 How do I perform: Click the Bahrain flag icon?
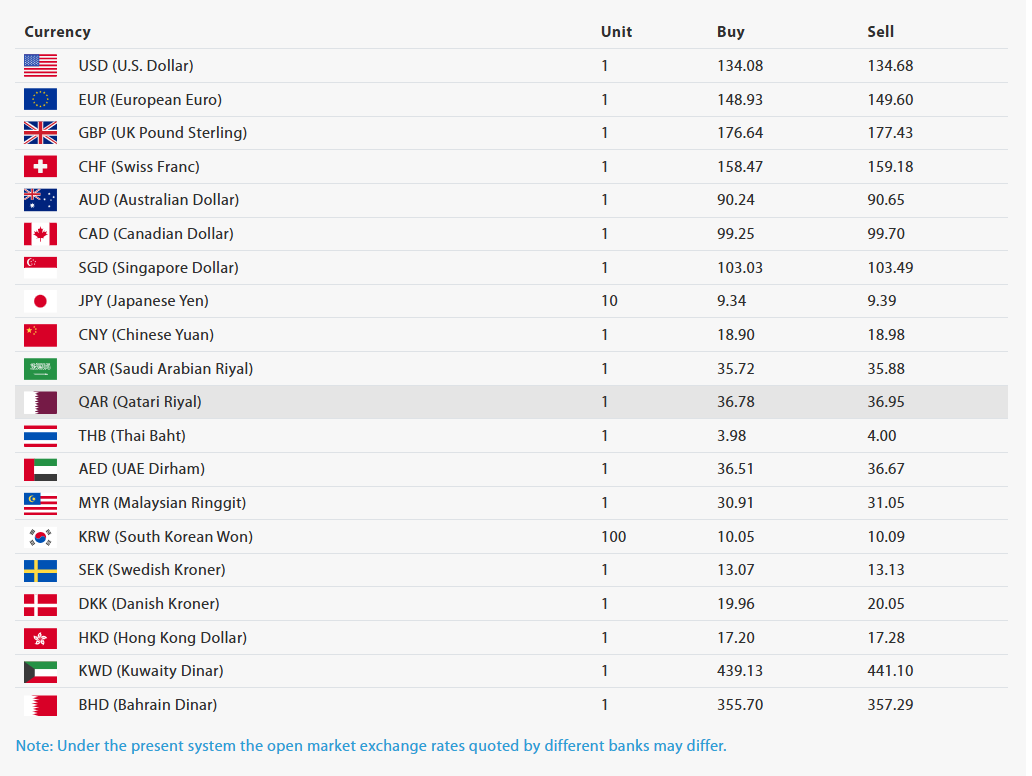40,705
